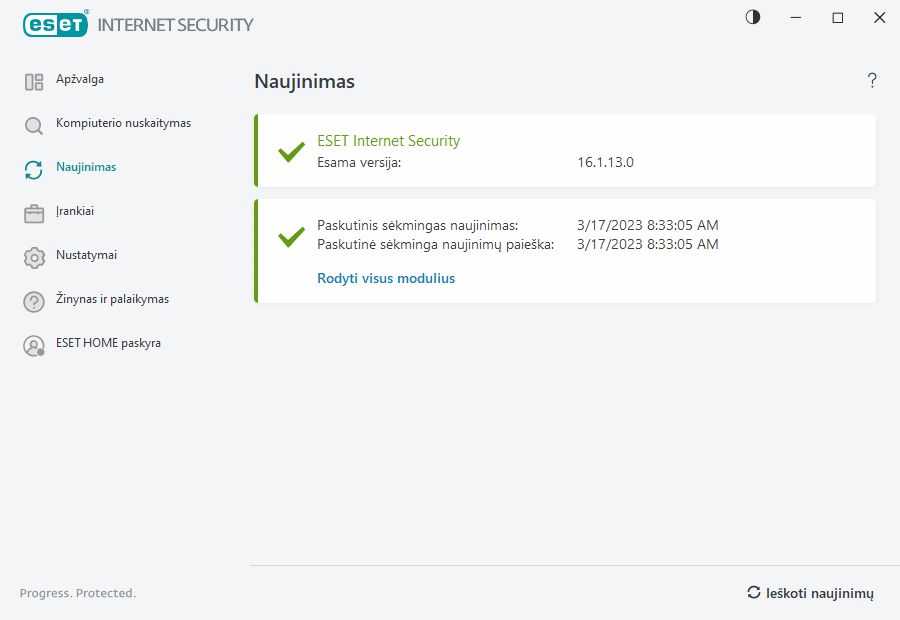Open the Kompiuterio nuskaitymas section

pyautogui.click(x=123, y=123)
